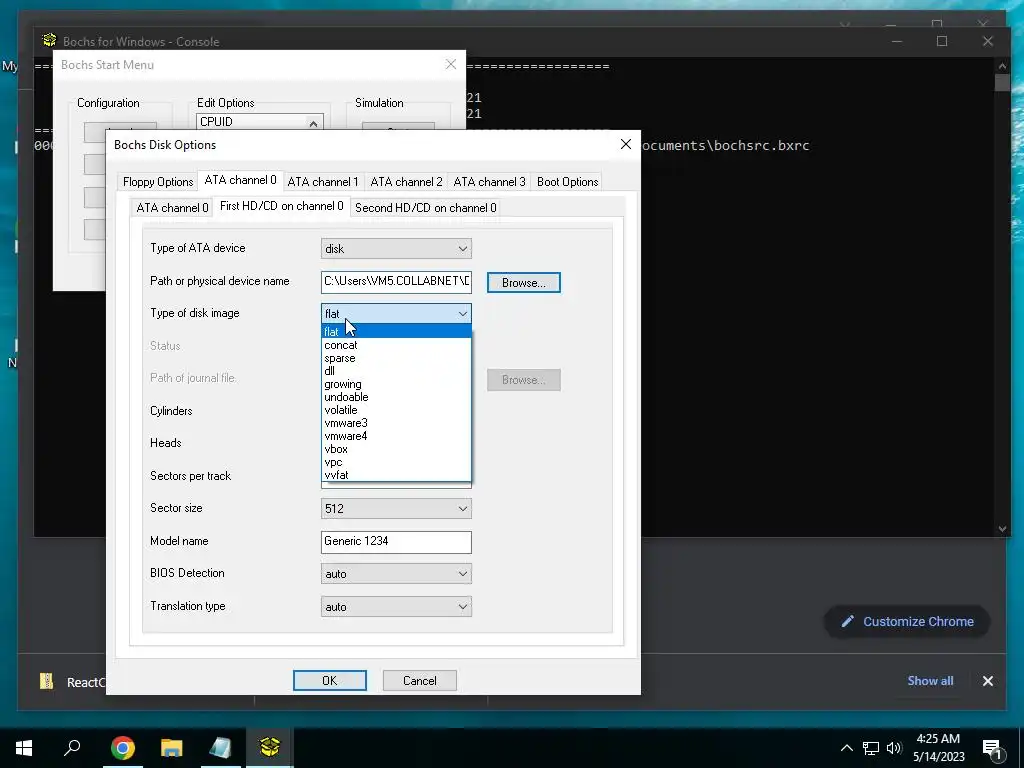Confirm disk options with OK
This screenshot has height=768, width=1024.
330,680
